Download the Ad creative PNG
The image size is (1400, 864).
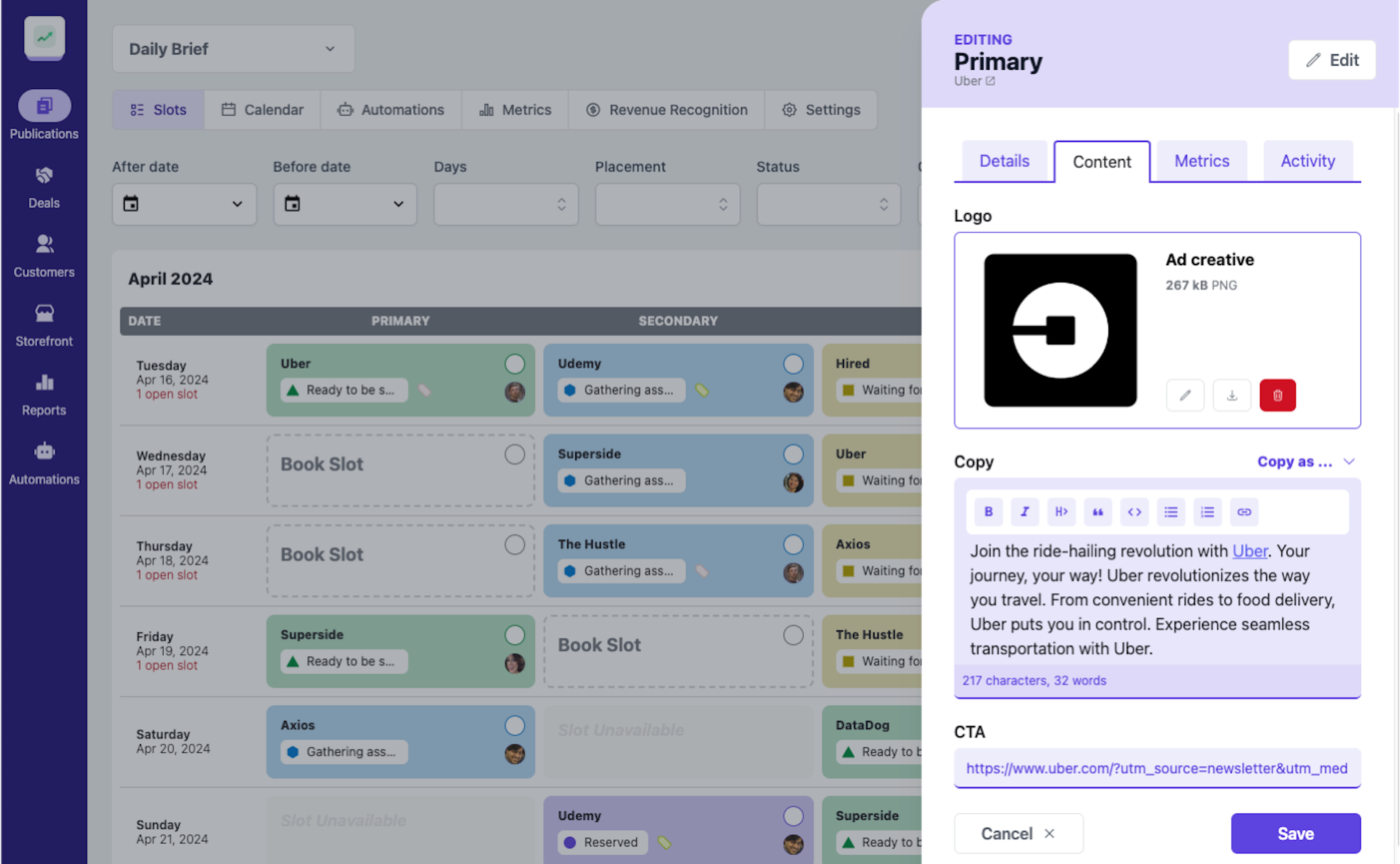1232,395
